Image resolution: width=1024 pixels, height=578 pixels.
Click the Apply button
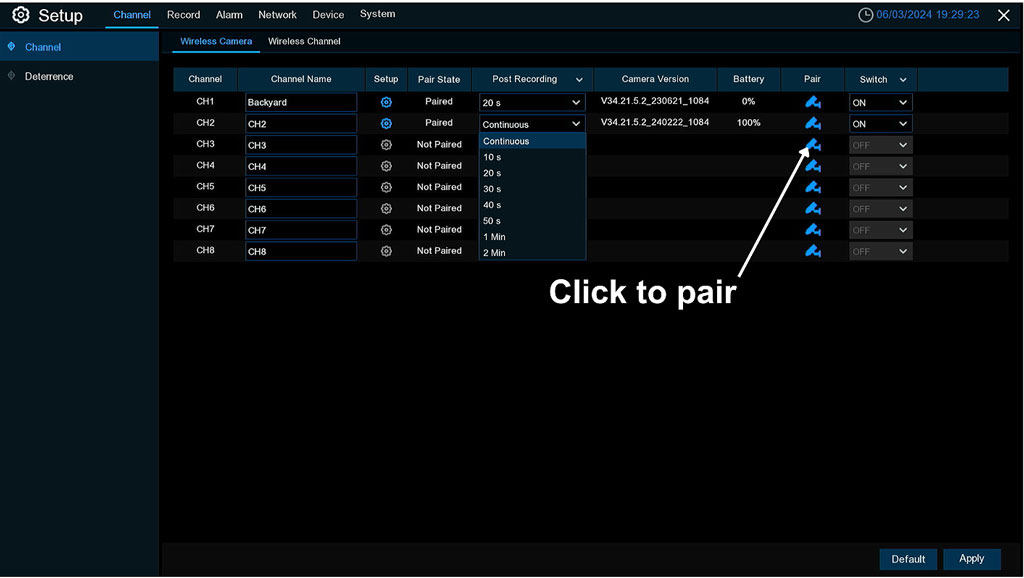tap(971, 559)
